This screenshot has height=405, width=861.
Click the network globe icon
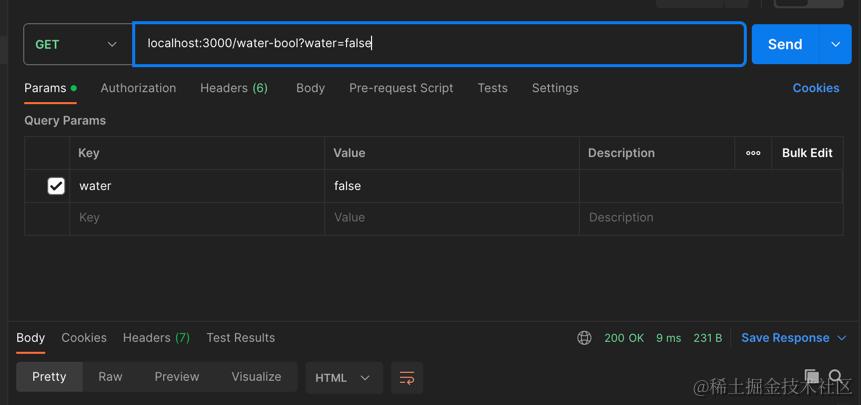(x=584, y=338)
